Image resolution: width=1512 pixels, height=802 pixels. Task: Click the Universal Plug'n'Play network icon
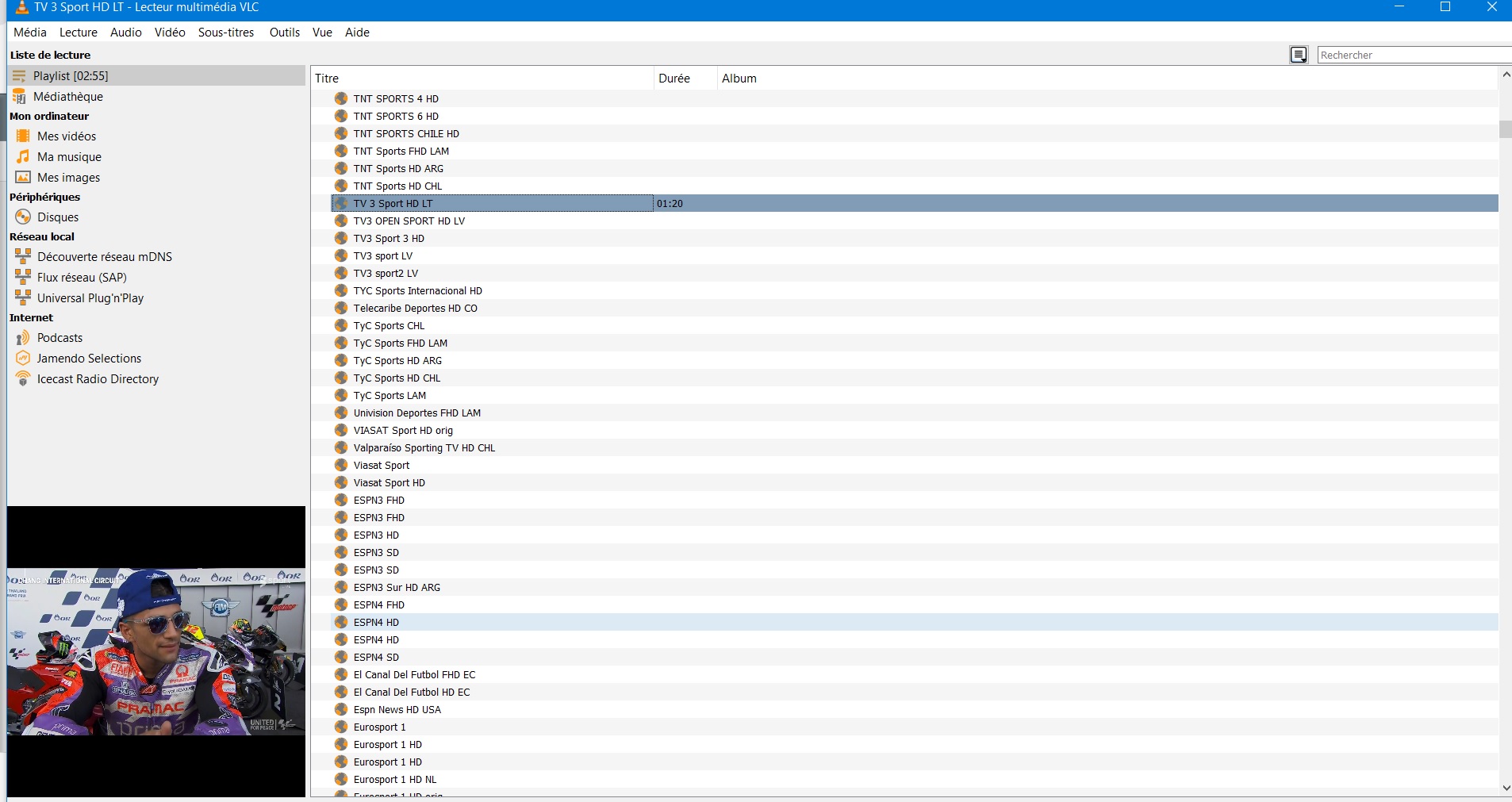click(x=23, y=297)
